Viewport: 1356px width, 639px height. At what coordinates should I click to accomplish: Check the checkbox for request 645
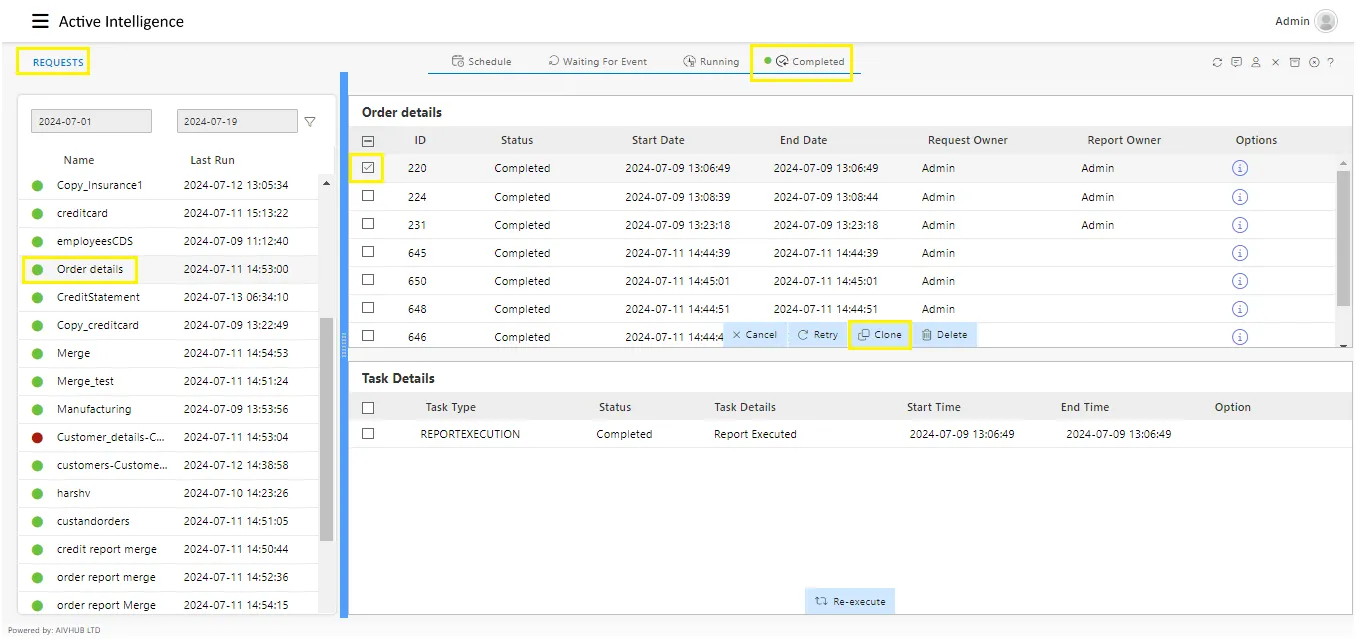(368, 252)
